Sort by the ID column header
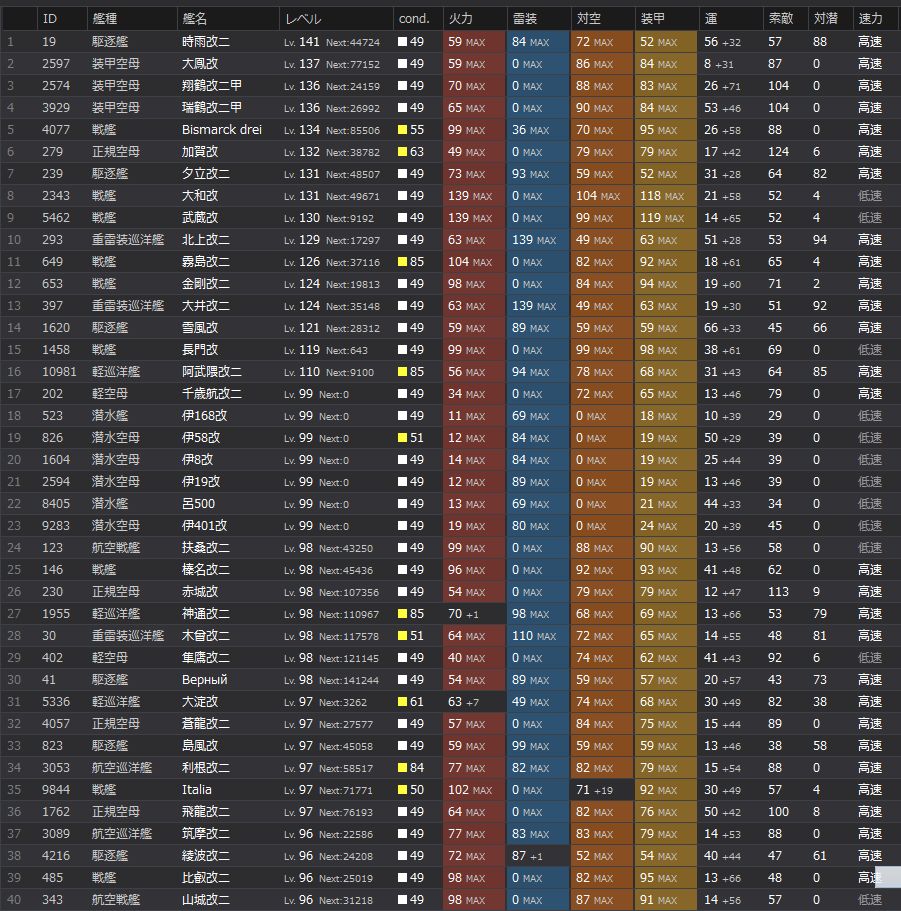901x911 pixels. (62, 19)
